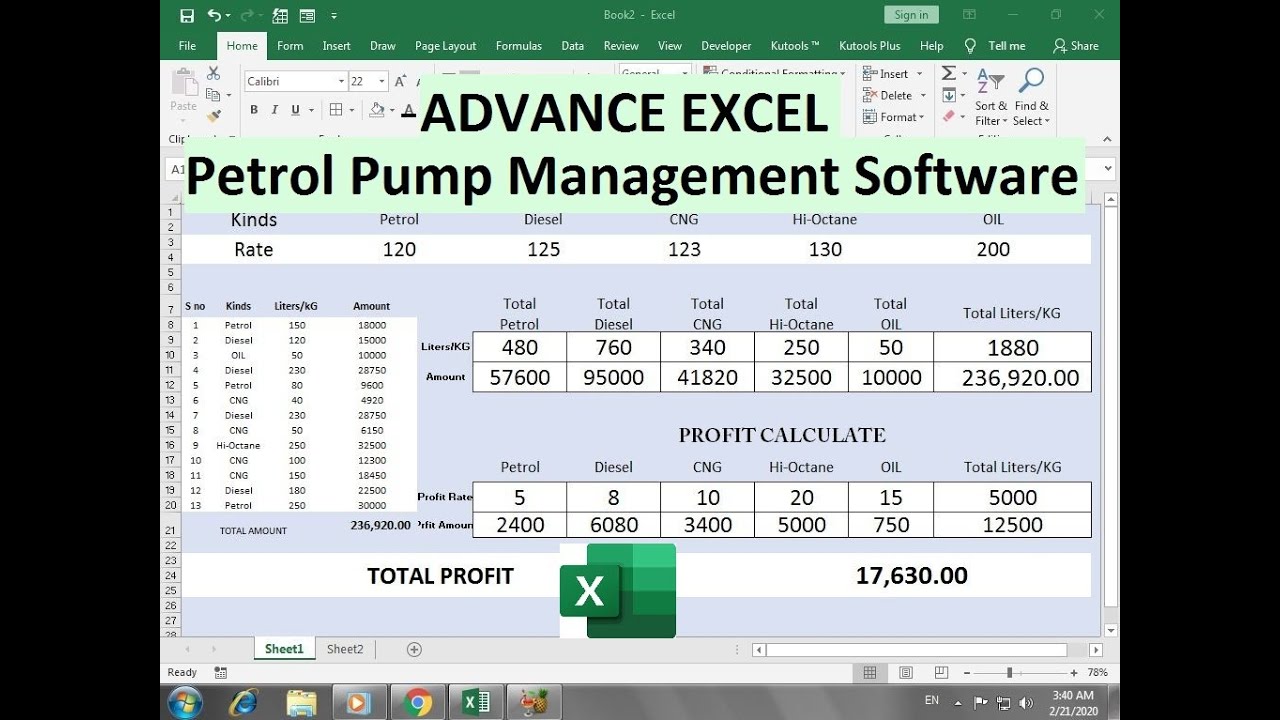Image resolution: width=1280 pixels, height=720 pixels.
Task: Expand the Borders dropdown arrow
Action: [353, 110]
